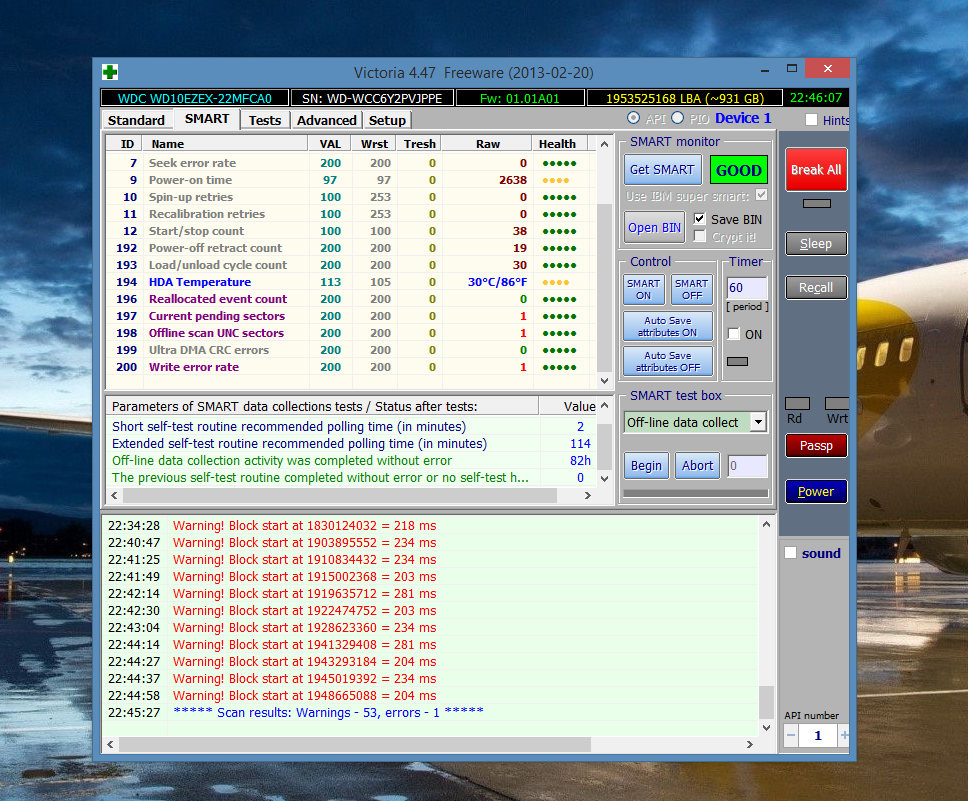This screenshot has width=968, height=801.
Task: Select the PIO radio button
Action: (x=677, y=119)
